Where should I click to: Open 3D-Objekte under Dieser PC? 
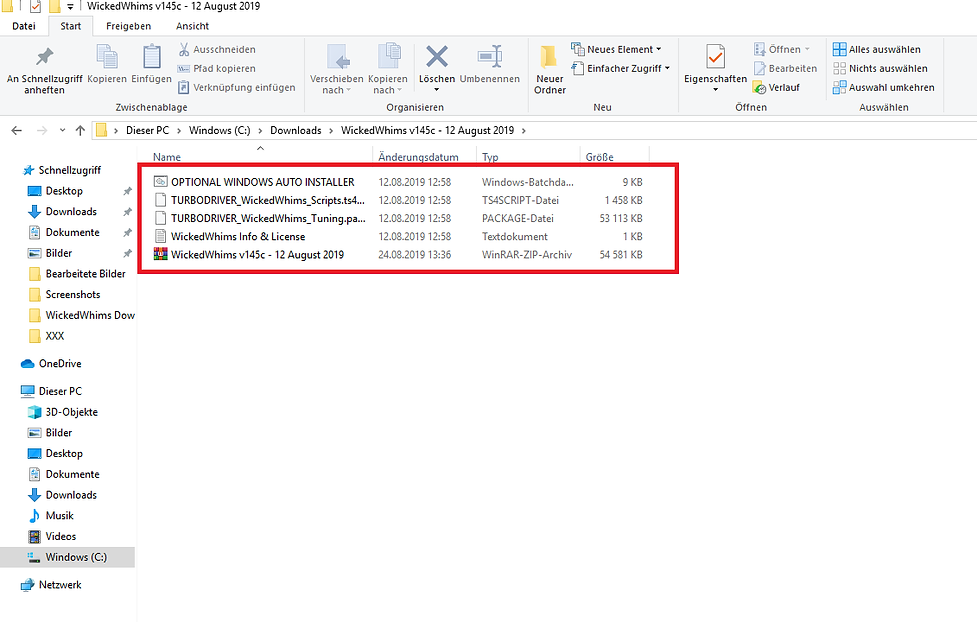tap(71, 412)
